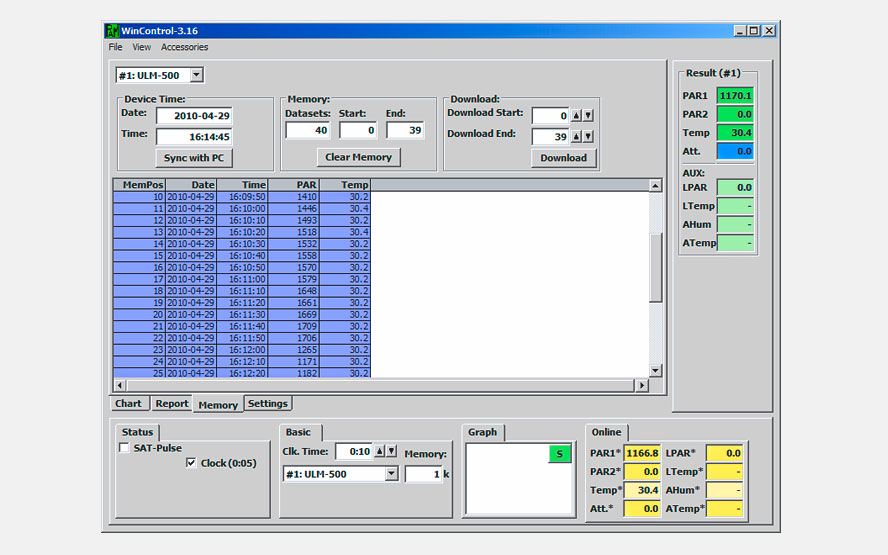Click the table scroll up arrow
Screen dimensions: 888x555
pos(655,186)
